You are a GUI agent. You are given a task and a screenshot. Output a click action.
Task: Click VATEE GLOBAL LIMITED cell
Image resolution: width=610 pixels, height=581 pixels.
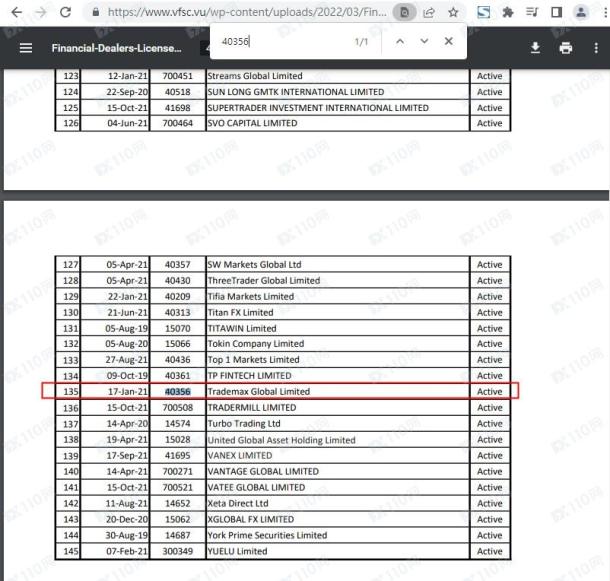(x=337, y=487)
